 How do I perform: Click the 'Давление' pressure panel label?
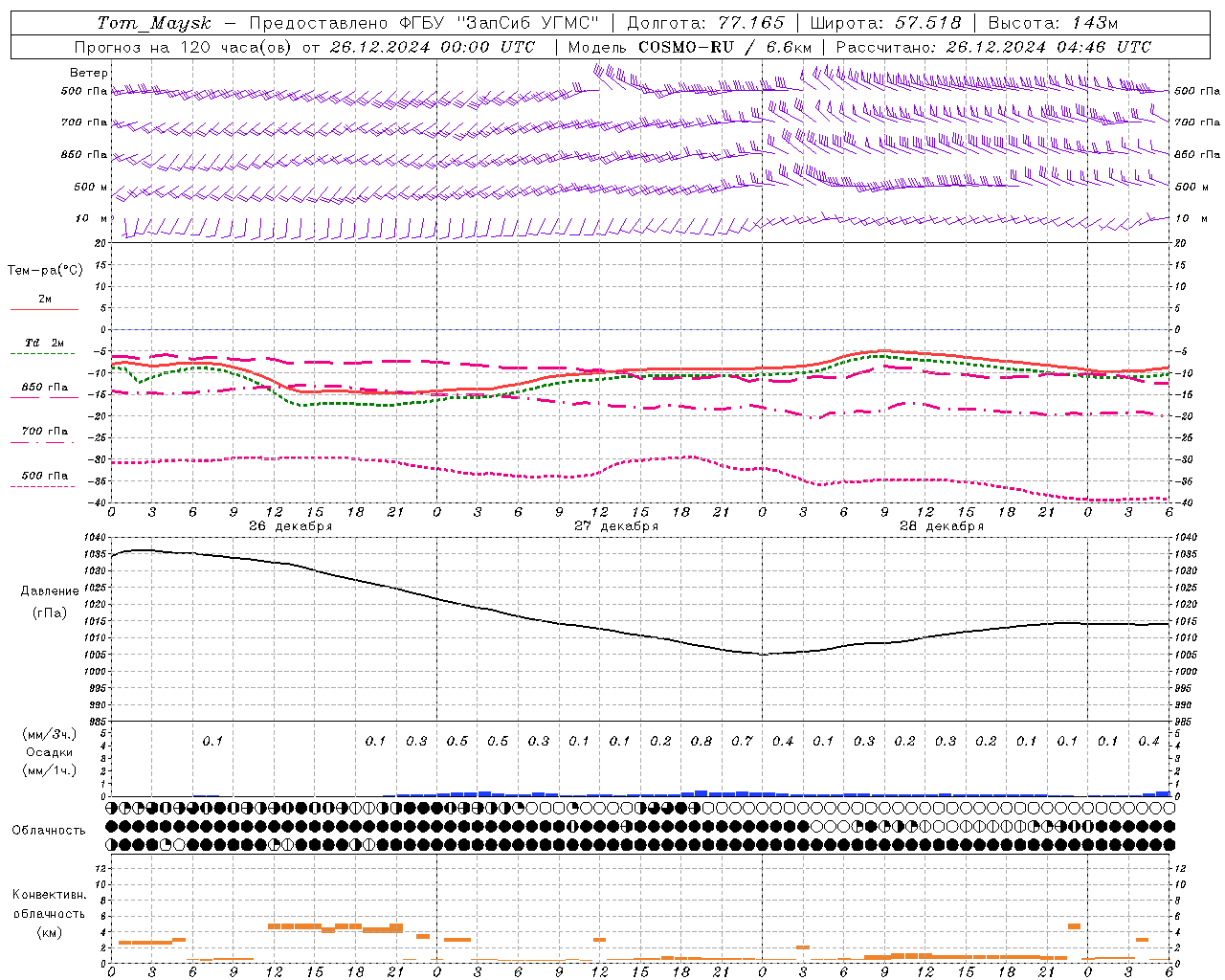click(x=50, y=591)
